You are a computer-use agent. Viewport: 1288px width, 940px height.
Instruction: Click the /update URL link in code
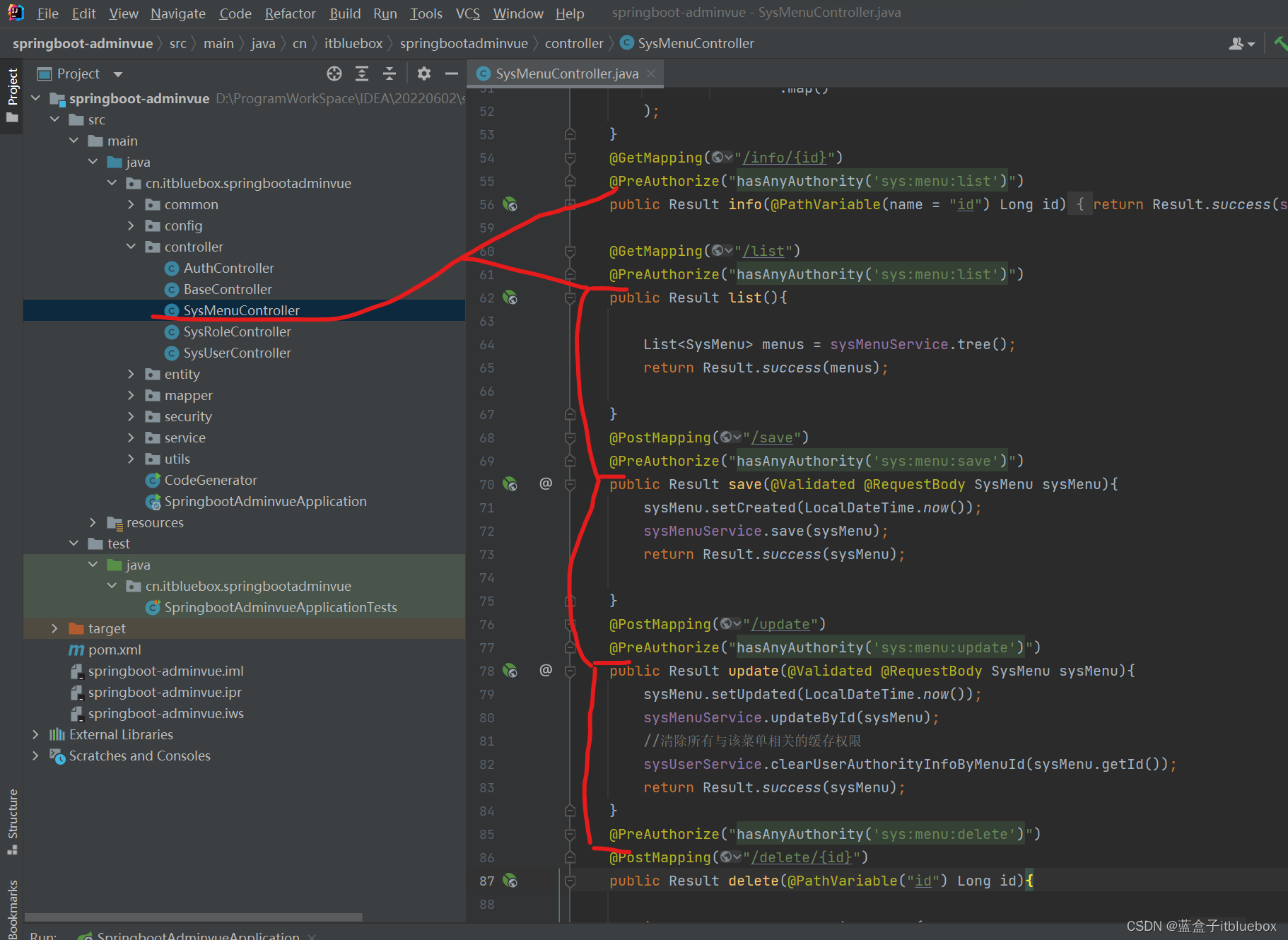coord(780,624)
